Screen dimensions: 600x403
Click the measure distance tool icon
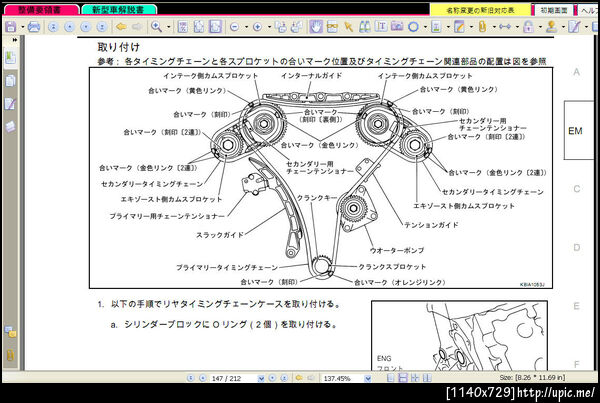(x=505, y=27)
